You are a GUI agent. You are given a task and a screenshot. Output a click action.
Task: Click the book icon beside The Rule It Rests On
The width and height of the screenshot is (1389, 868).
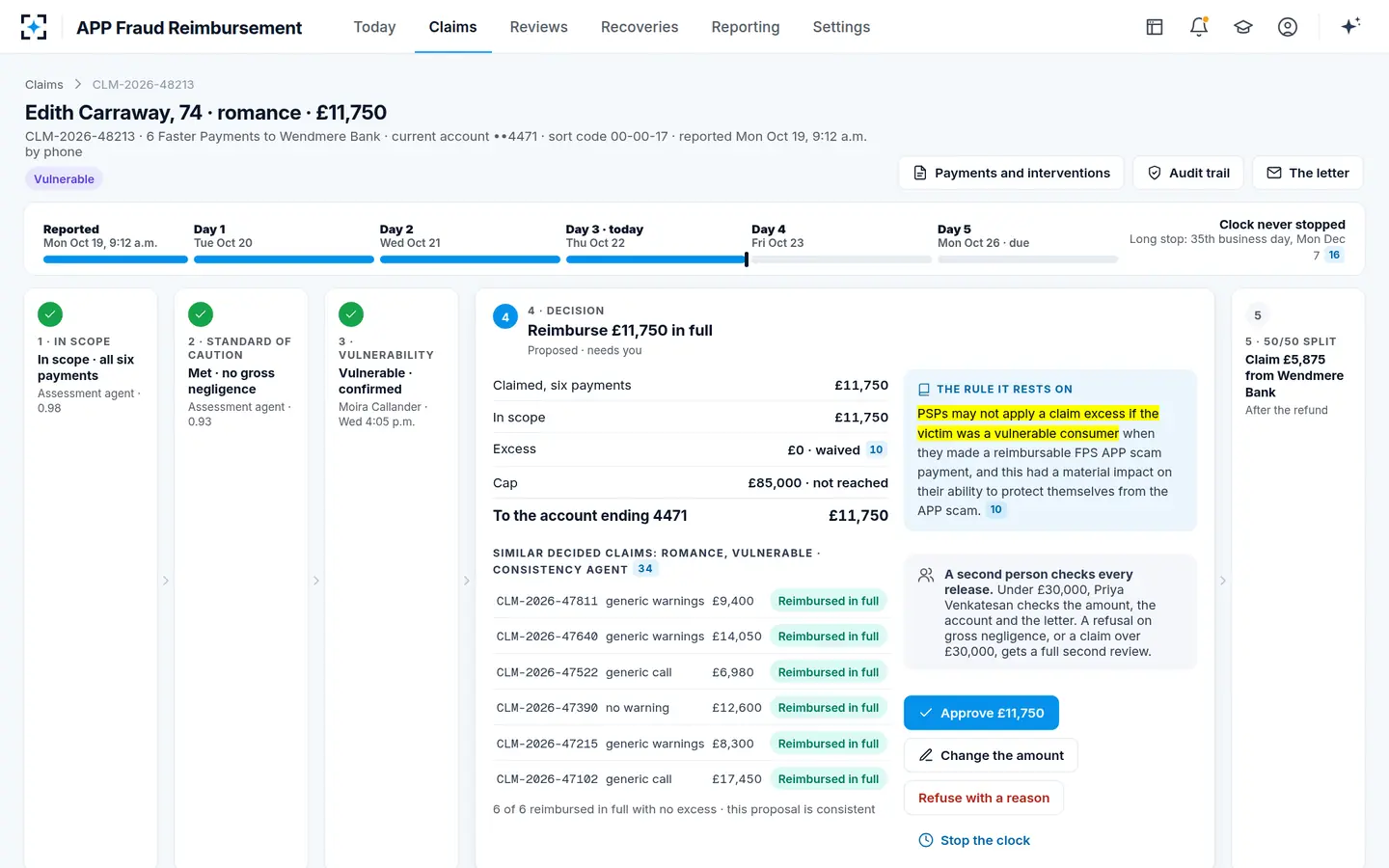click(x=924, y=390)
